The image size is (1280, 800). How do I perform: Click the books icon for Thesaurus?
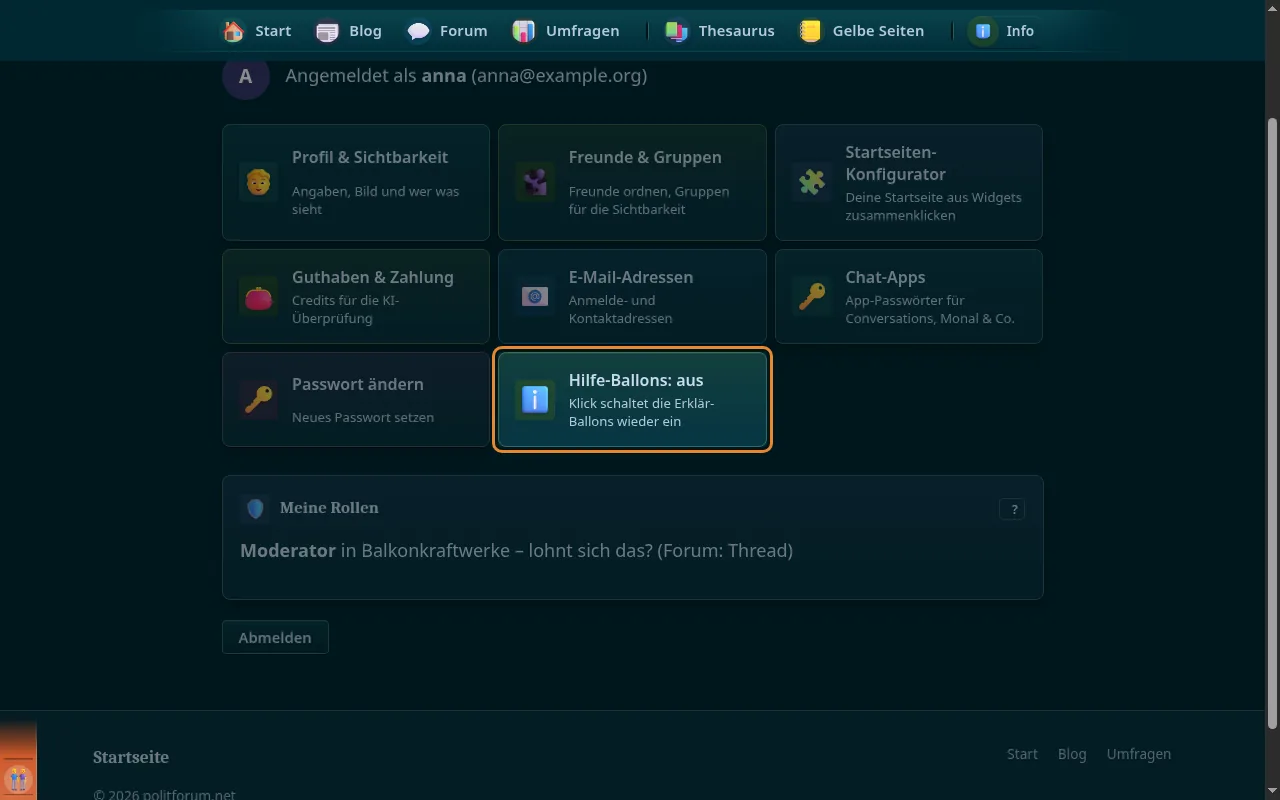[677, 31]
